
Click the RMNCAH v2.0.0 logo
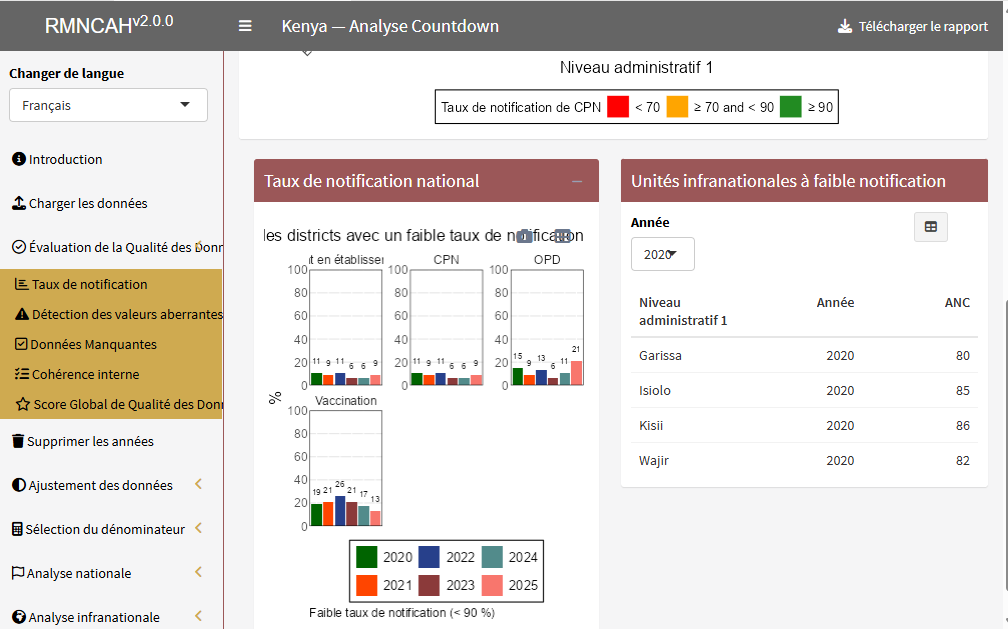point(109,24)
